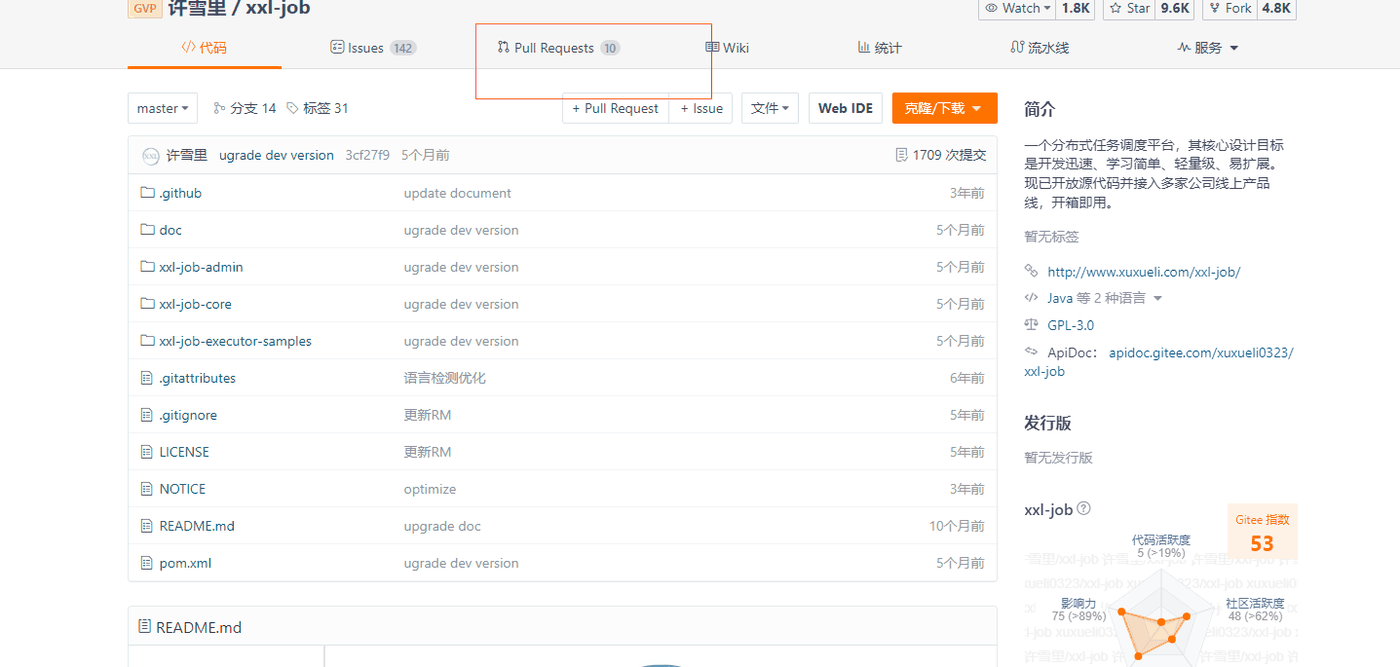This screenshot has height=667, width=1400.
Task: Open the xxl-job-executor-samples folder
Action: tap(235, 341)
